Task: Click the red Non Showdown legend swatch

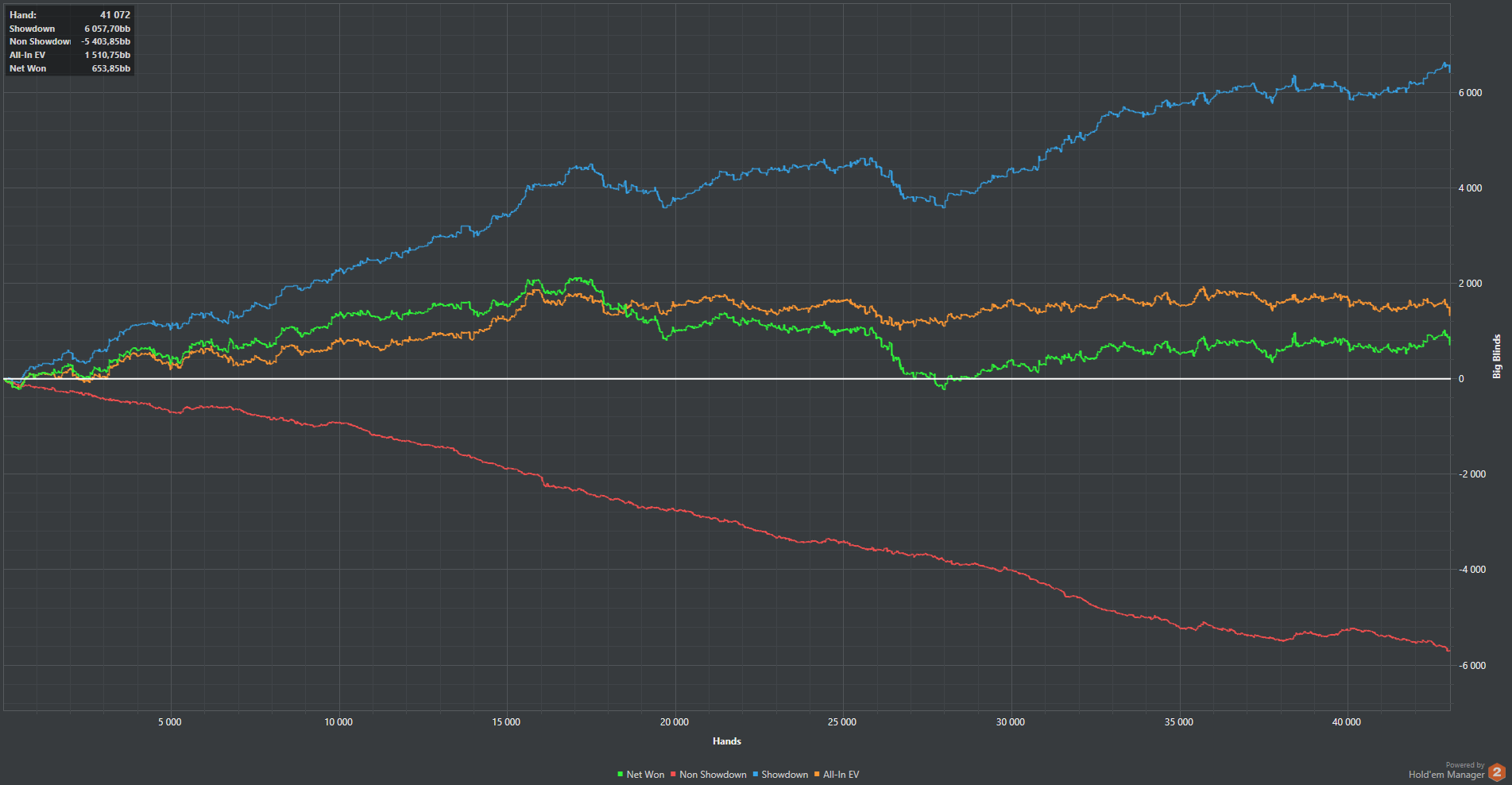Action: pos(673,775)
